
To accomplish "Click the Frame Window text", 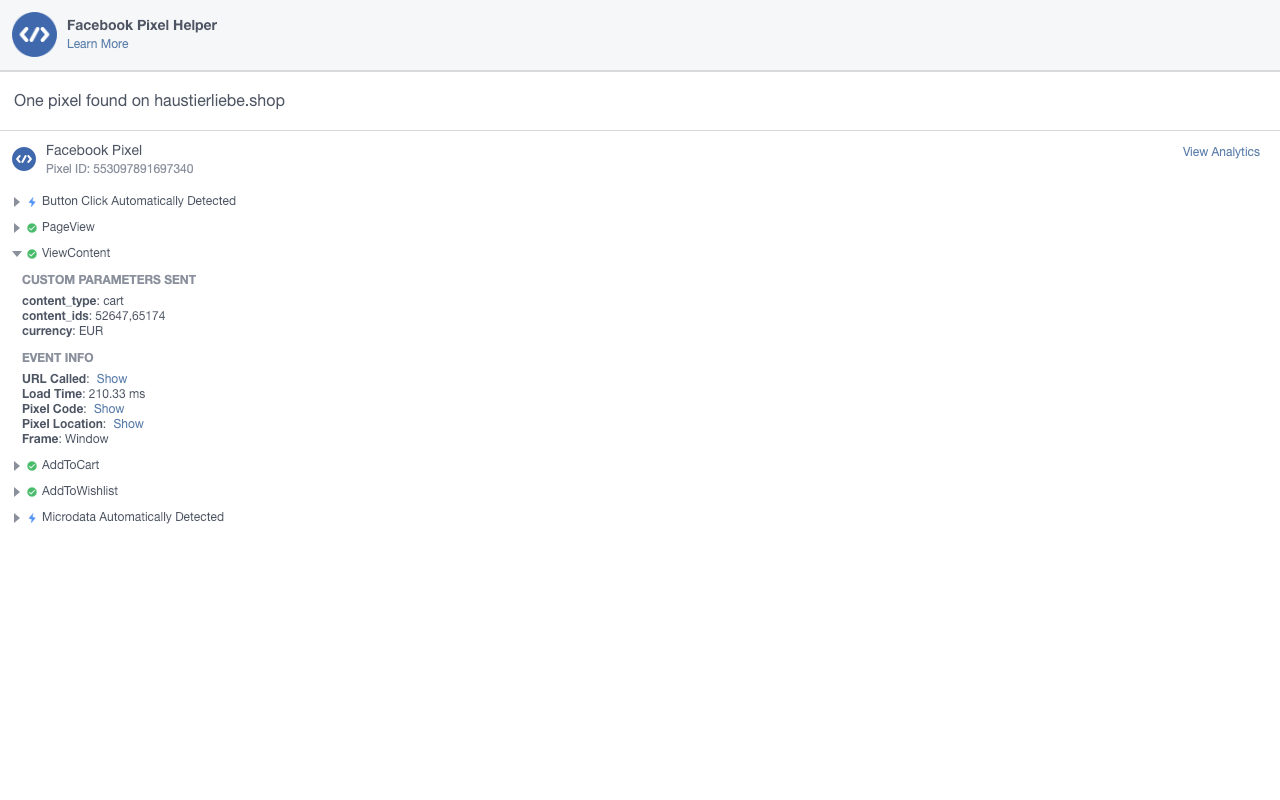I will tap(65, 439).
